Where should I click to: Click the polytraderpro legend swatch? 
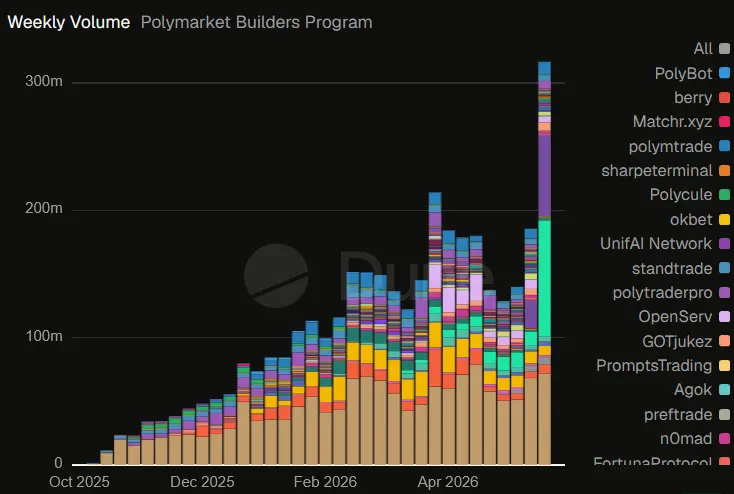pos(724,293)
